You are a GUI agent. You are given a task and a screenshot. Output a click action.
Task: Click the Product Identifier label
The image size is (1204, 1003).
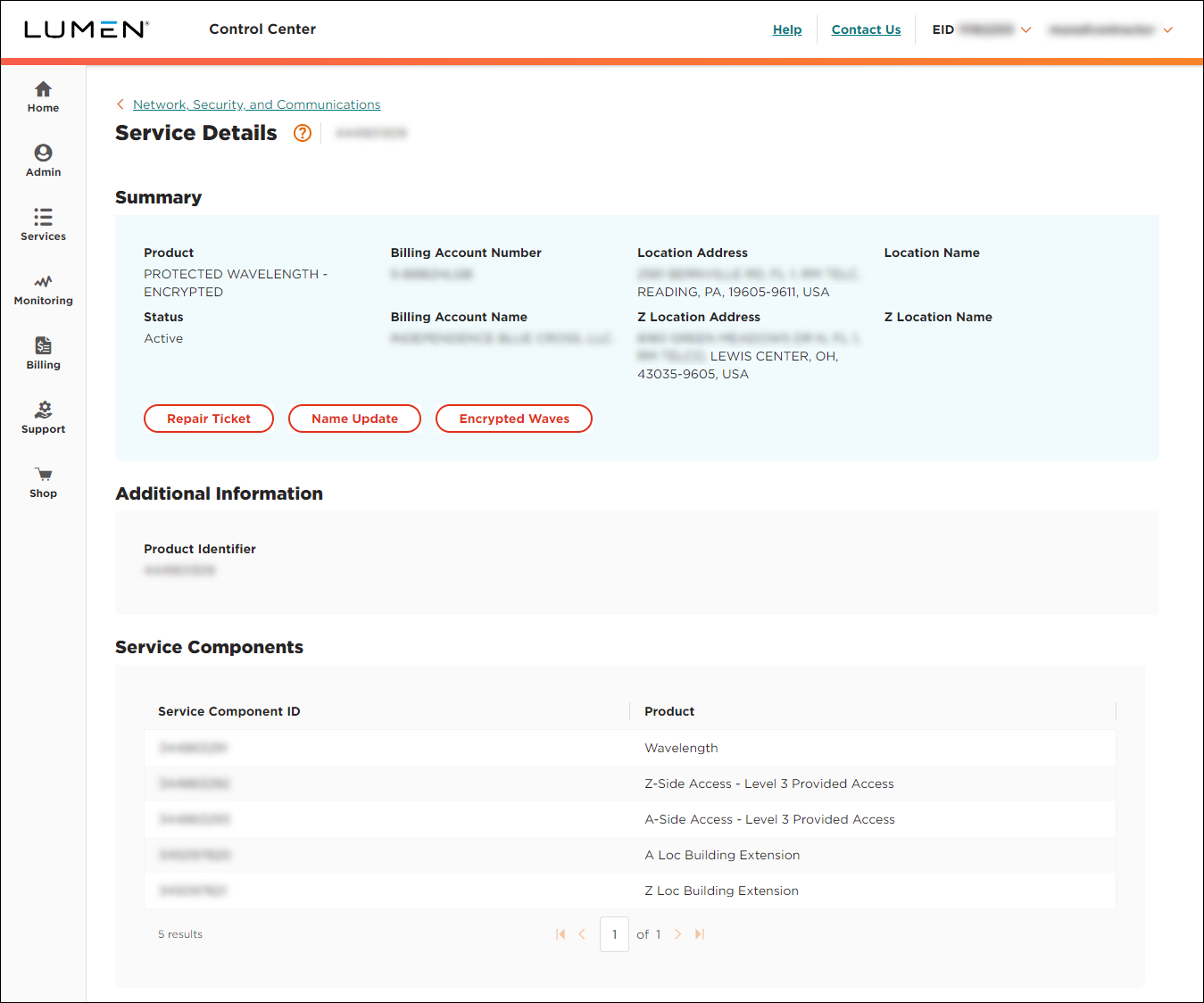[200, 549]
